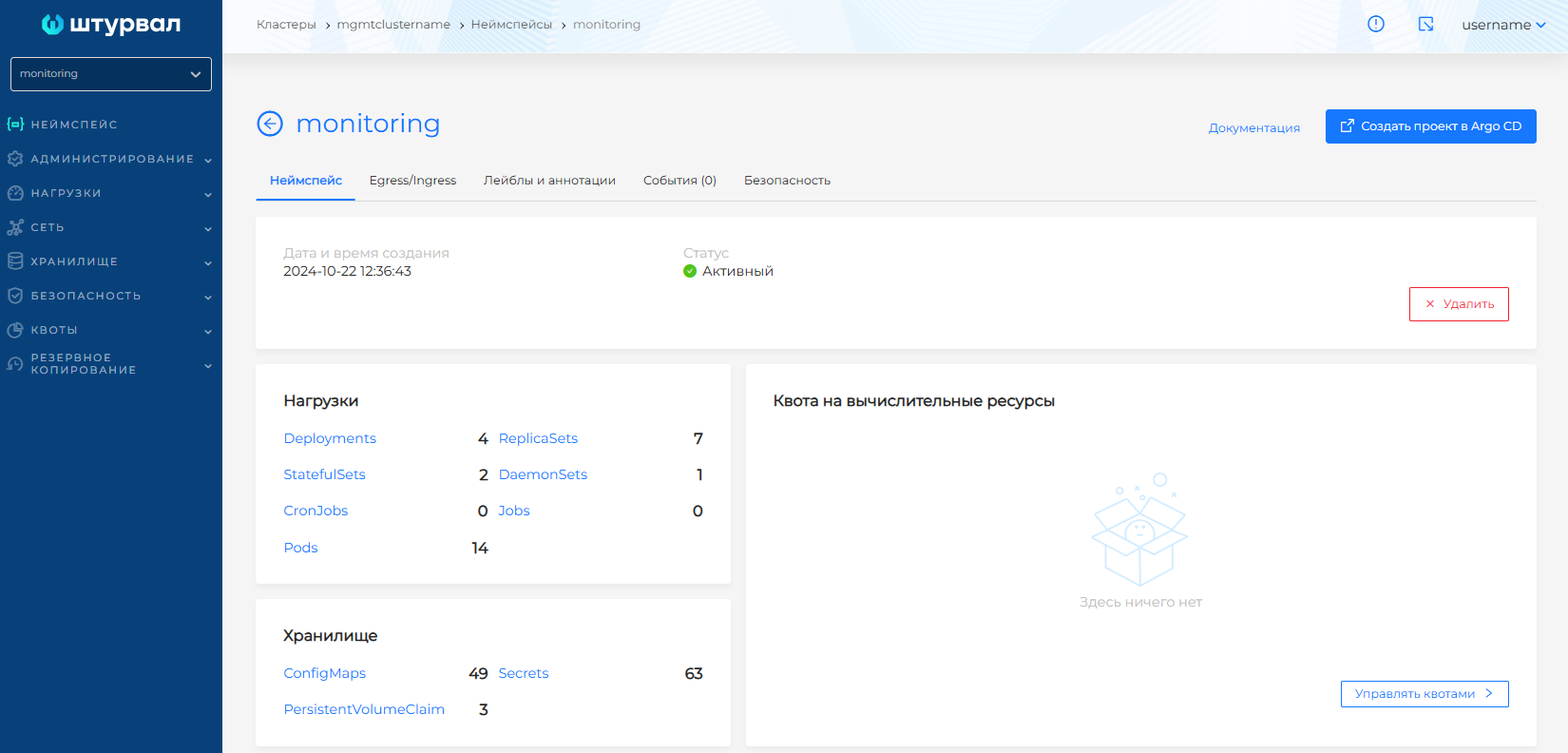Click the external window icon in header
The height and width of the screenshot is (753, 1568).
coord(1425,25)
